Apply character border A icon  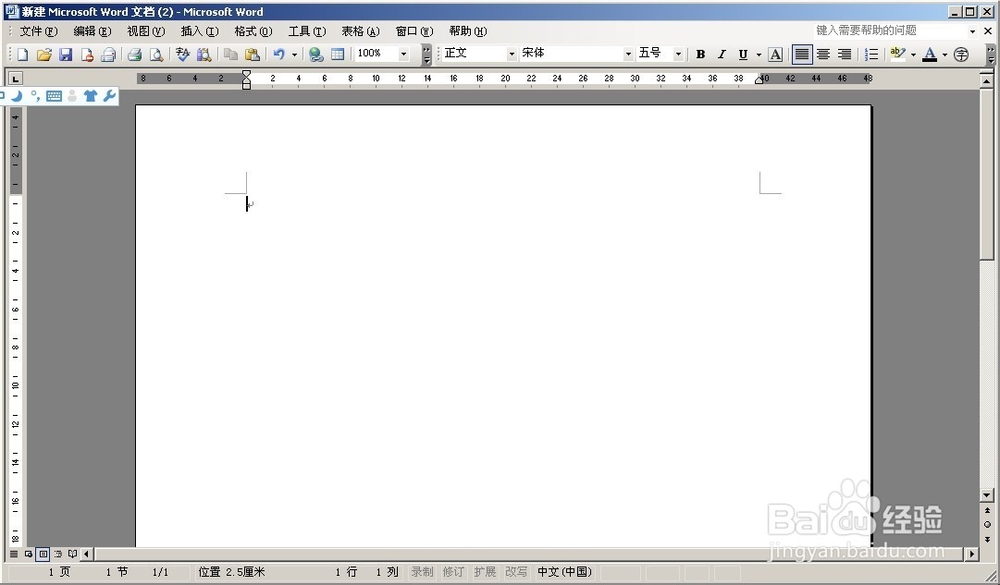pyautogui.click(x=776, y=54)
